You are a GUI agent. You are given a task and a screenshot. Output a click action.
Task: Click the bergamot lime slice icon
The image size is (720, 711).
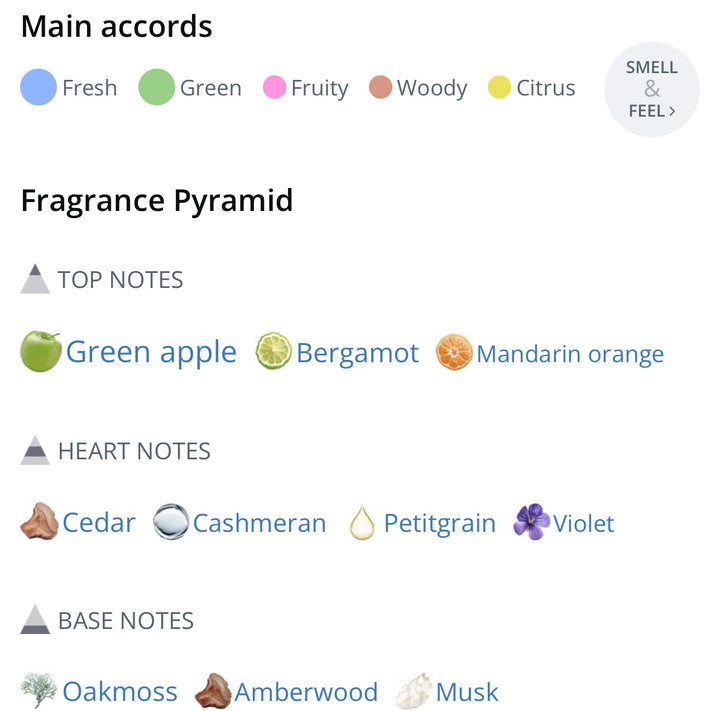pyautogui.click(x=273, y=351)
